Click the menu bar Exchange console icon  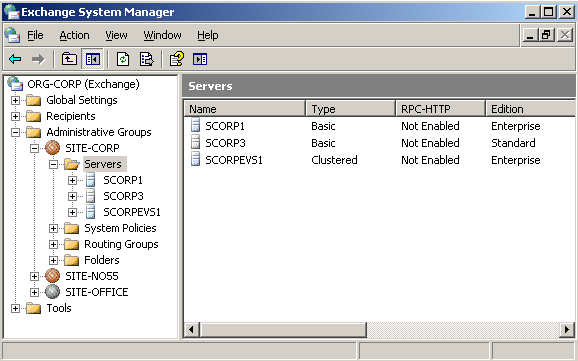(13, 35)
